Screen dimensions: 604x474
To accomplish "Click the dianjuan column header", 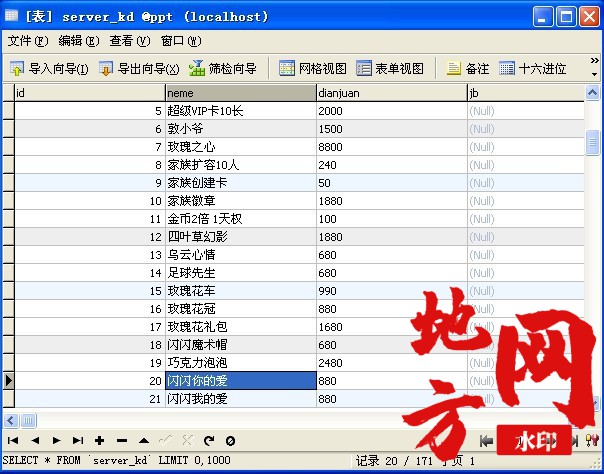I will pyautogui.click(x=392, y=93).
